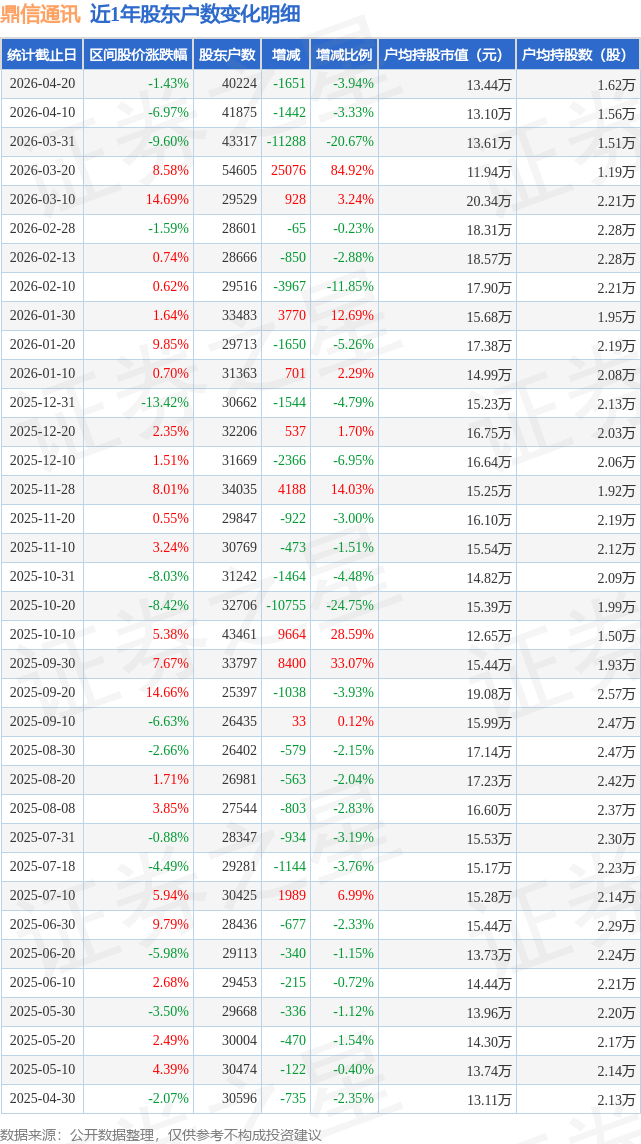Click the 数据来源 footer disclaimer text

(160, 1135)
